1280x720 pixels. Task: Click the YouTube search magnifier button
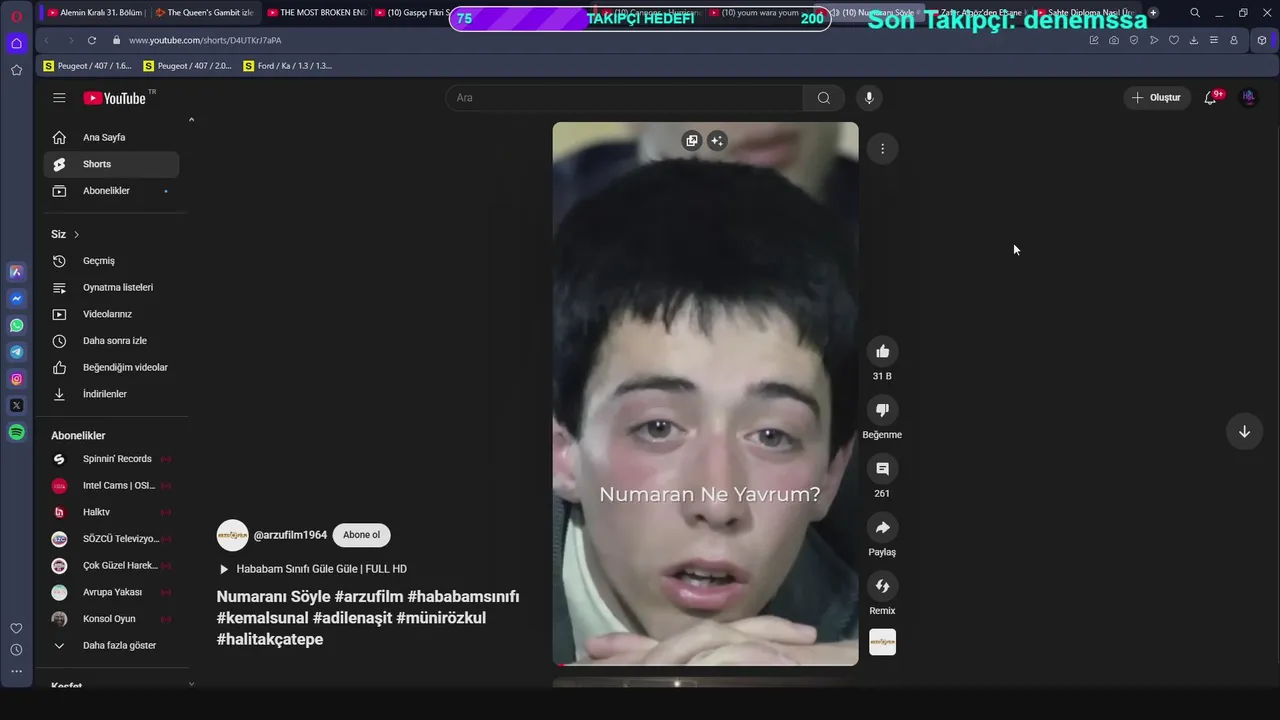coord(823,98)
